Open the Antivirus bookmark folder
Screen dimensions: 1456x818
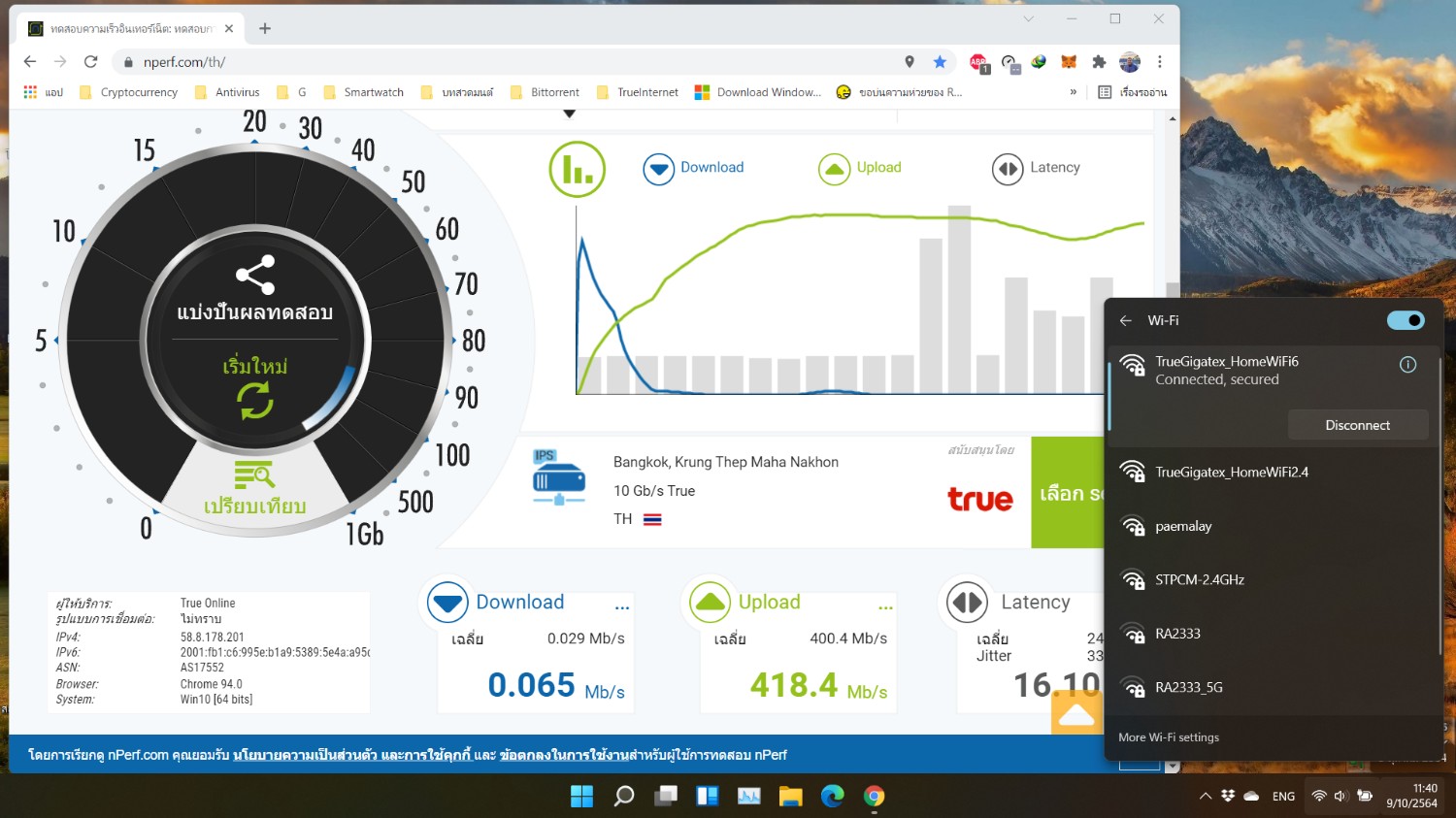(x=227, y=92)
